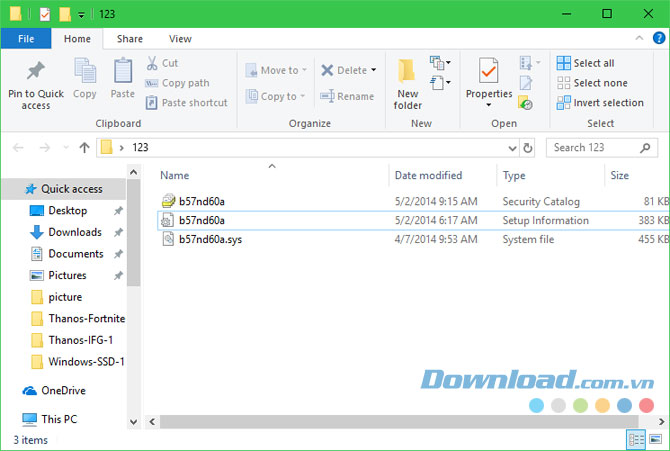Expand the Delete options arrow
670x451 pixels.
[x=374, y=70]
